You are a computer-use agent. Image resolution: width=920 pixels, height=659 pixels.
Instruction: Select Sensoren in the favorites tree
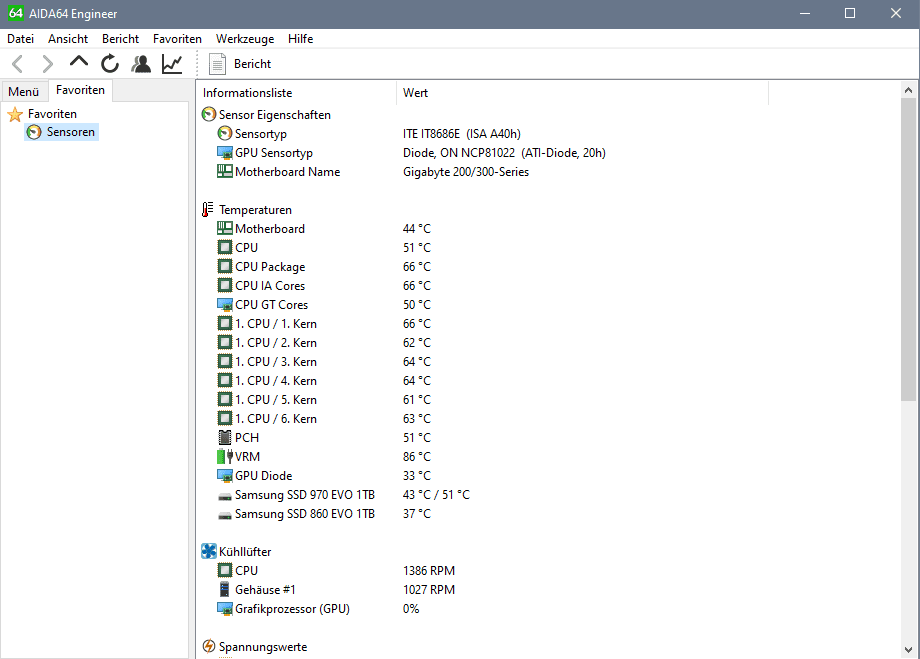pyautogui.click(x=70, y=132)
